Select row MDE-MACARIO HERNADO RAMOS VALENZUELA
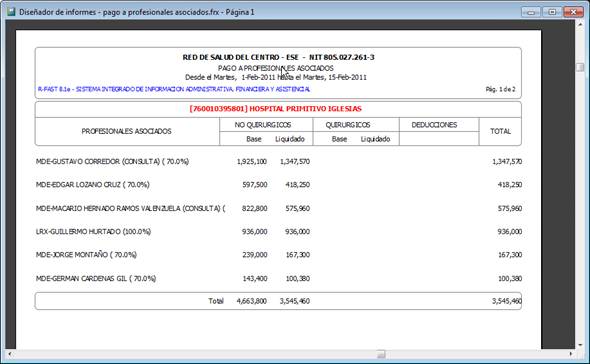The height and width of the screenshot is (364, 590). tap(278, 208)
